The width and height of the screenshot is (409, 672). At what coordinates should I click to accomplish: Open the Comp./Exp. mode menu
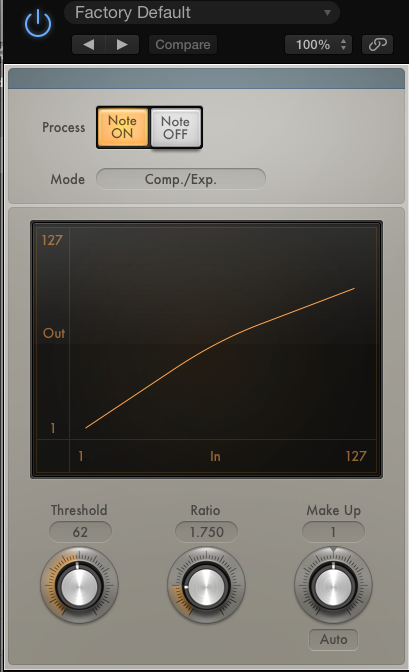[x=181, y=179]
